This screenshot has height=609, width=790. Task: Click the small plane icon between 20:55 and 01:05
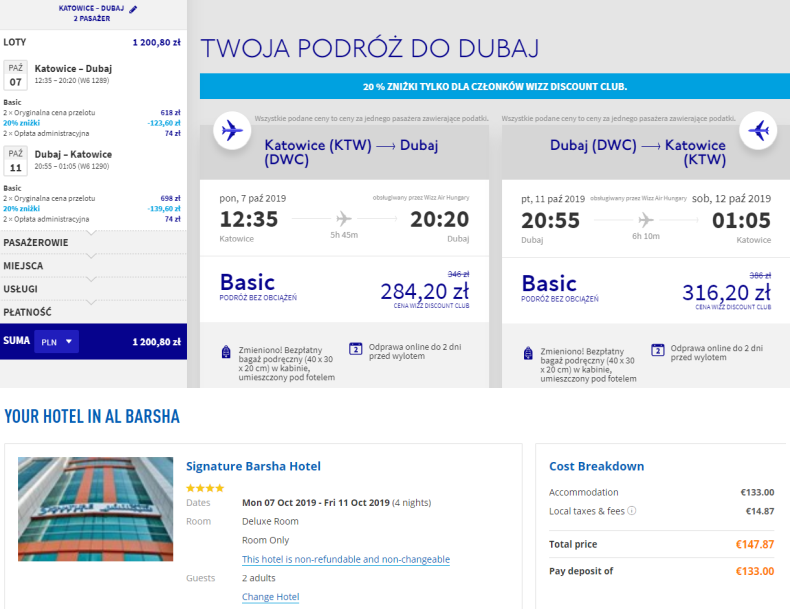click(646, 220)
